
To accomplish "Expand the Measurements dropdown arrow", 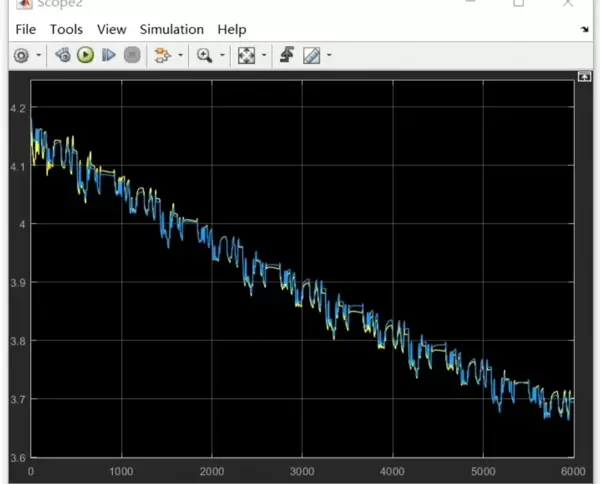I will [x=329, y=56].
